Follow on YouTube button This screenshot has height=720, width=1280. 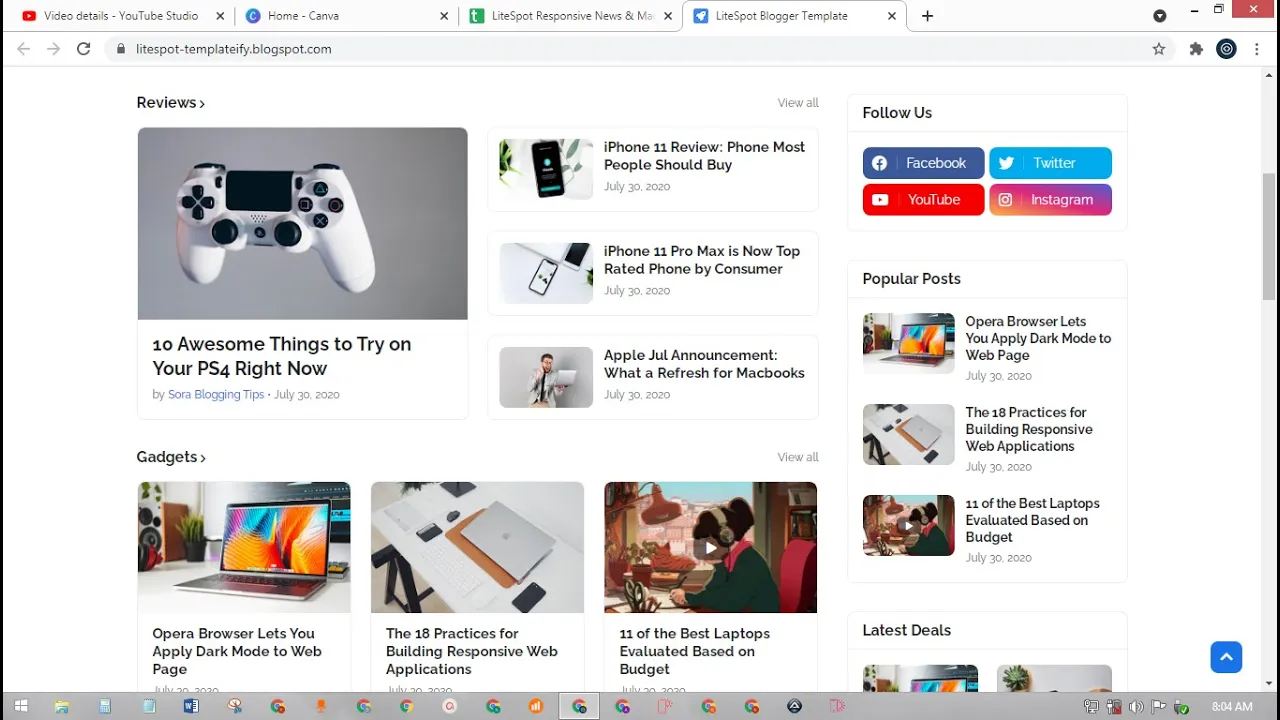tap(924, 200)
